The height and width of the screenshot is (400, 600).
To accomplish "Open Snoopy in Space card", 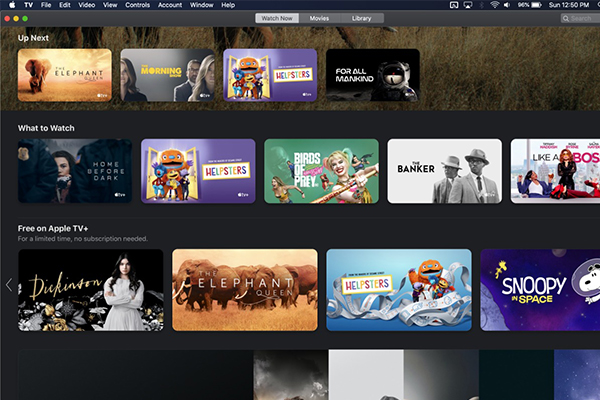I will pyautogui.click(x=540, y=290).
